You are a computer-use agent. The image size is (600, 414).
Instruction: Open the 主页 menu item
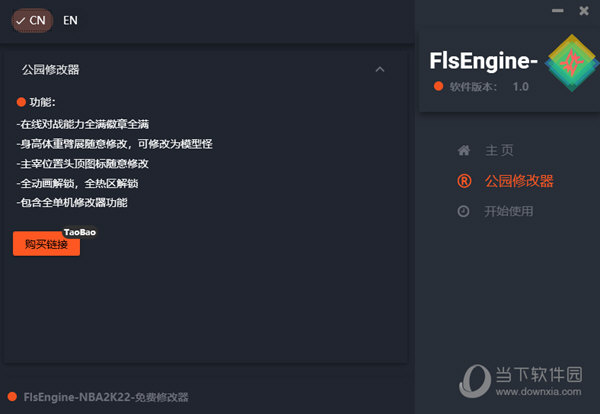tap(500, 151)
